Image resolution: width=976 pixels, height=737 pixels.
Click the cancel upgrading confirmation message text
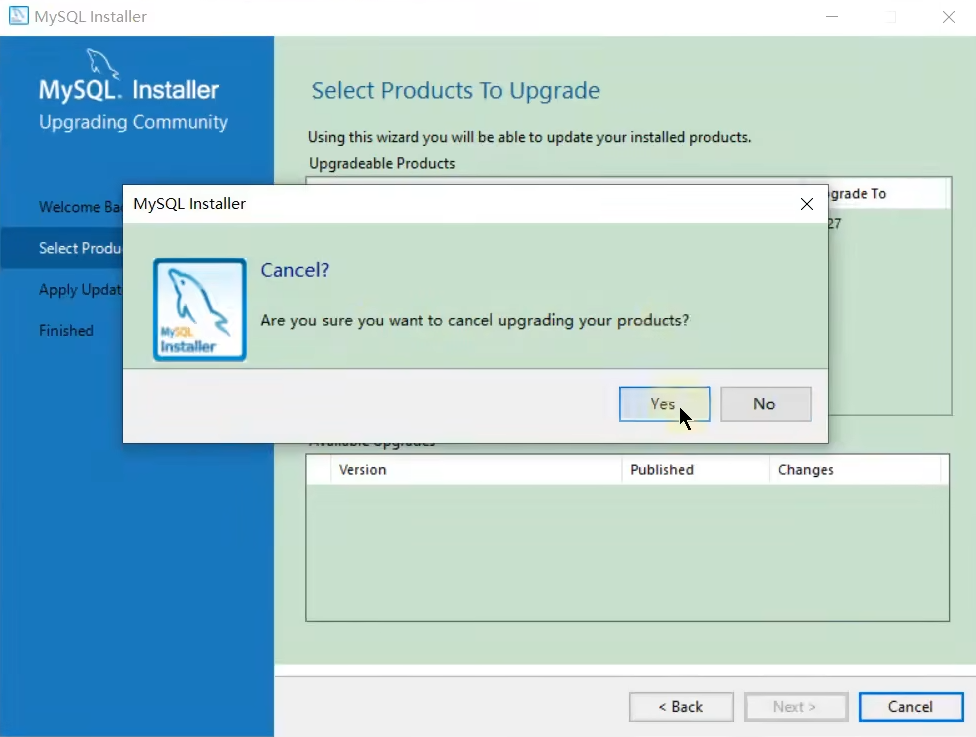(474, 321)
